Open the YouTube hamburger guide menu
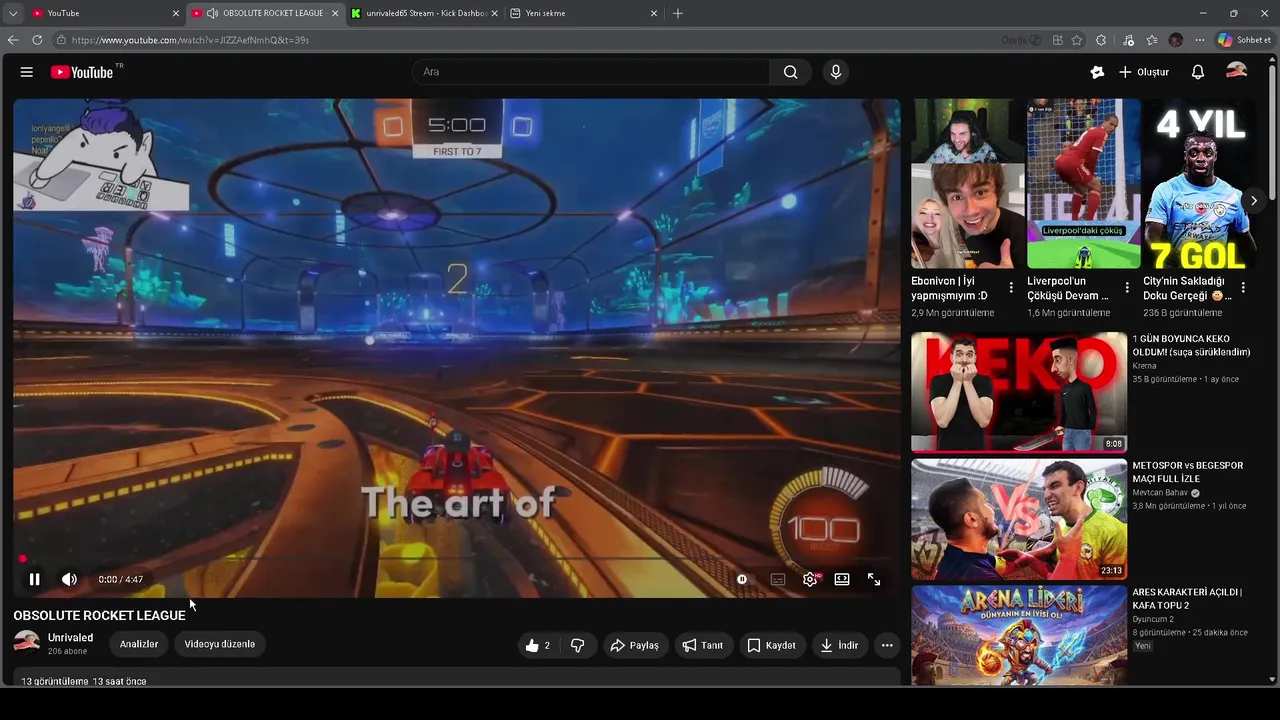1280x720 pixels. [x=27, y=72]
